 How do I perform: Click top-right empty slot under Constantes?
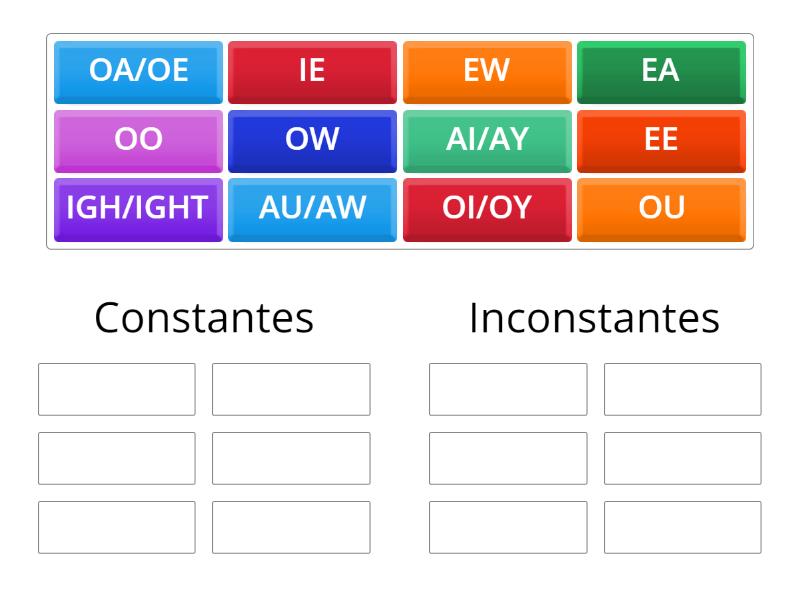[291, 389]
